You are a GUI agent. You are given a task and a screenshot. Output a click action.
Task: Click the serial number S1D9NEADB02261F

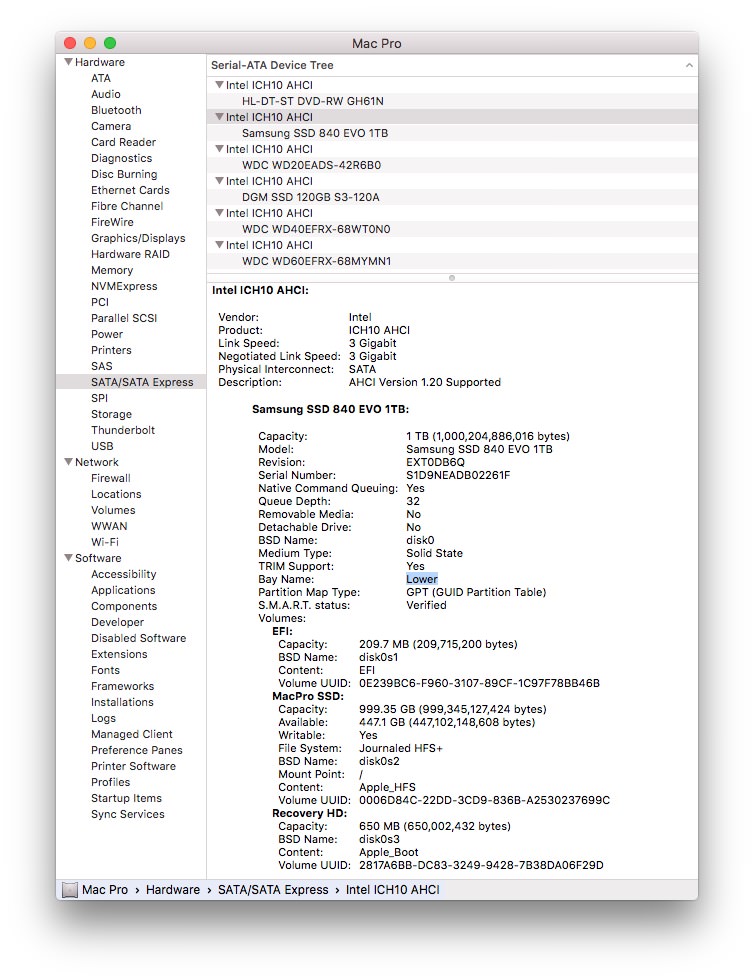click(x=458, y=475)
